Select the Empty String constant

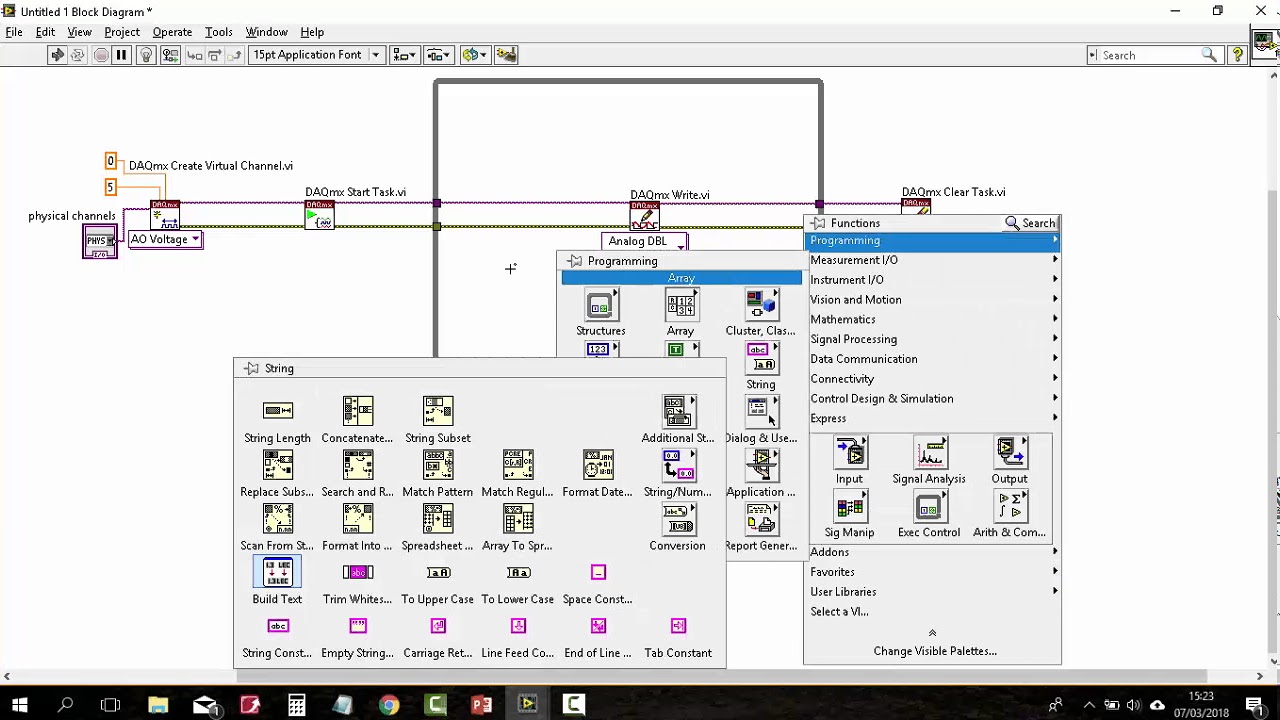357,626
